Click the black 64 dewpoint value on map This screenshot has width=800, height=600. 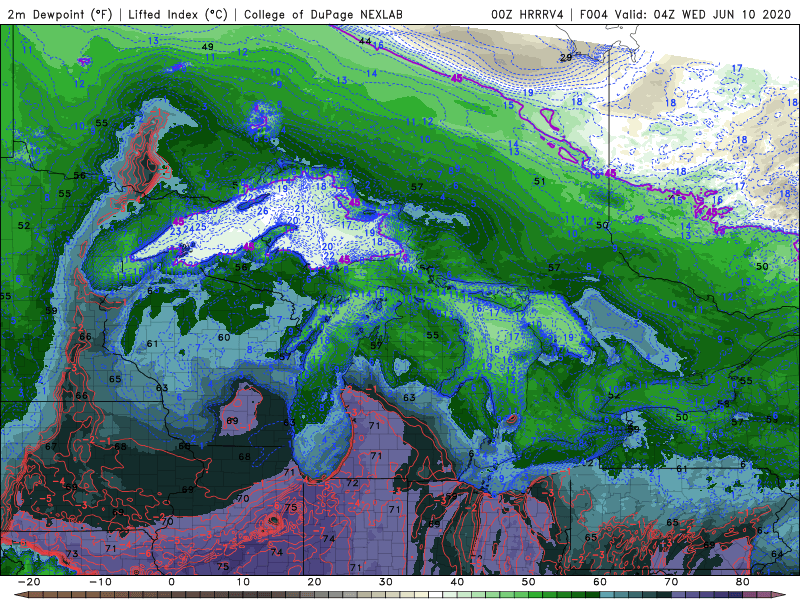tap(777, 554)
